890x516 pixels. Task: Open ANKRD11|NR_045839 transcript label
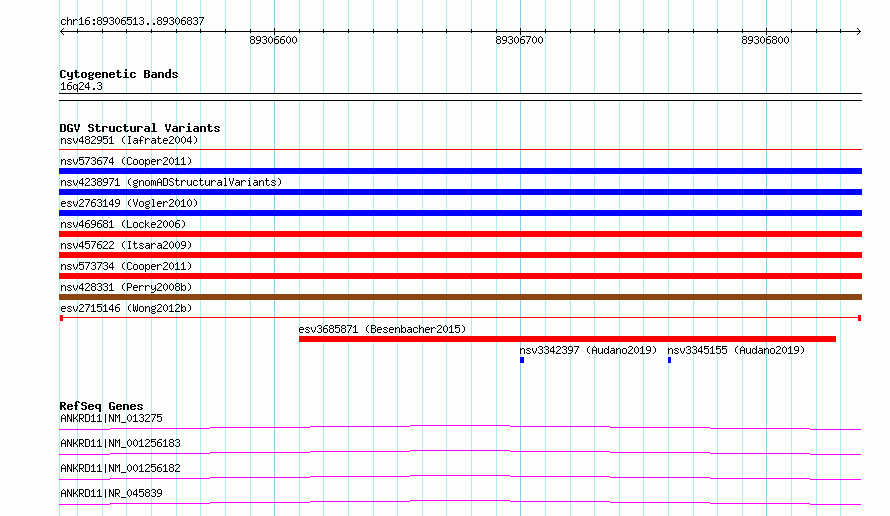pos(111,493)
